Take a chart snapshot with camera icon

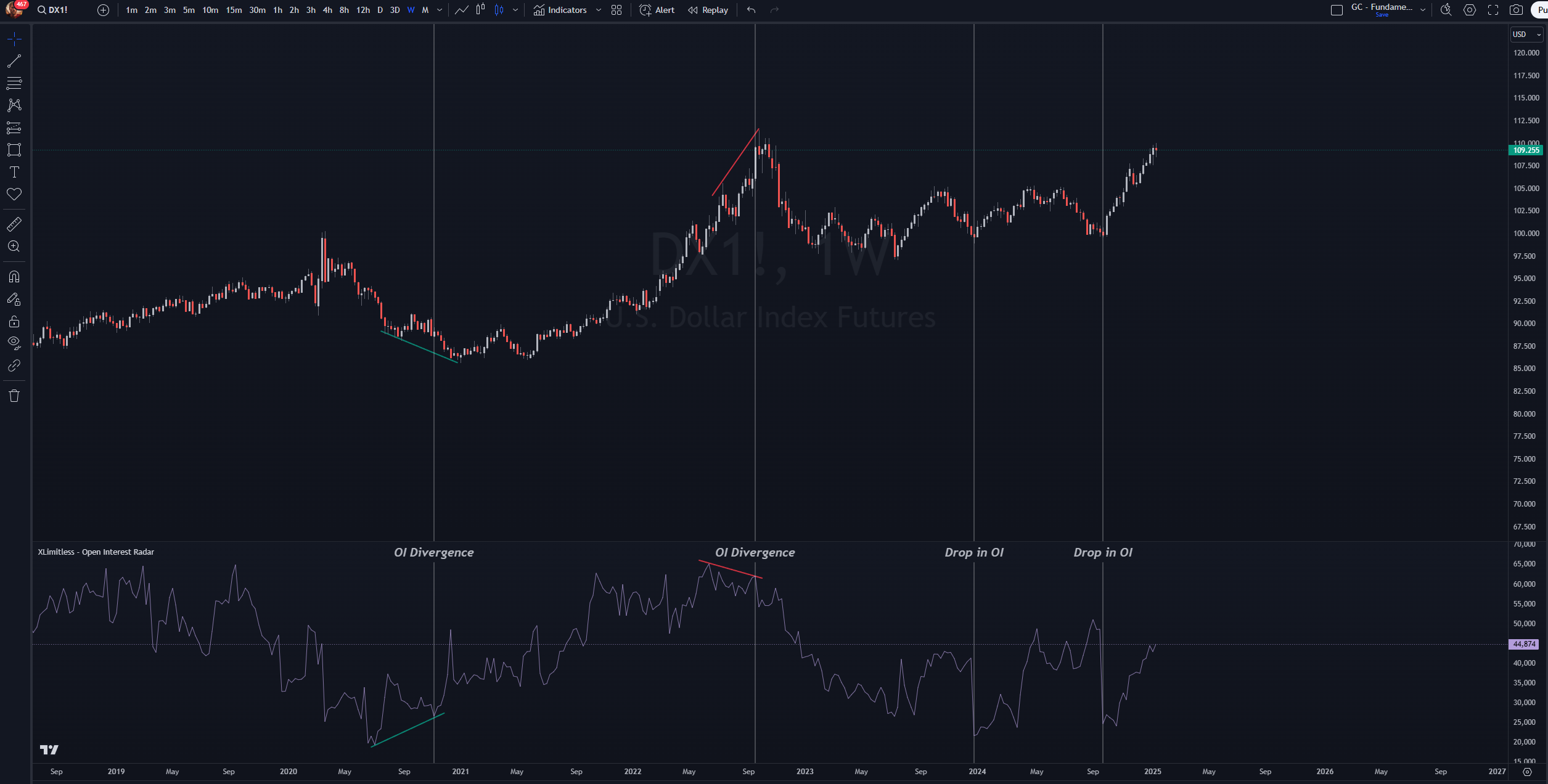1516,10
